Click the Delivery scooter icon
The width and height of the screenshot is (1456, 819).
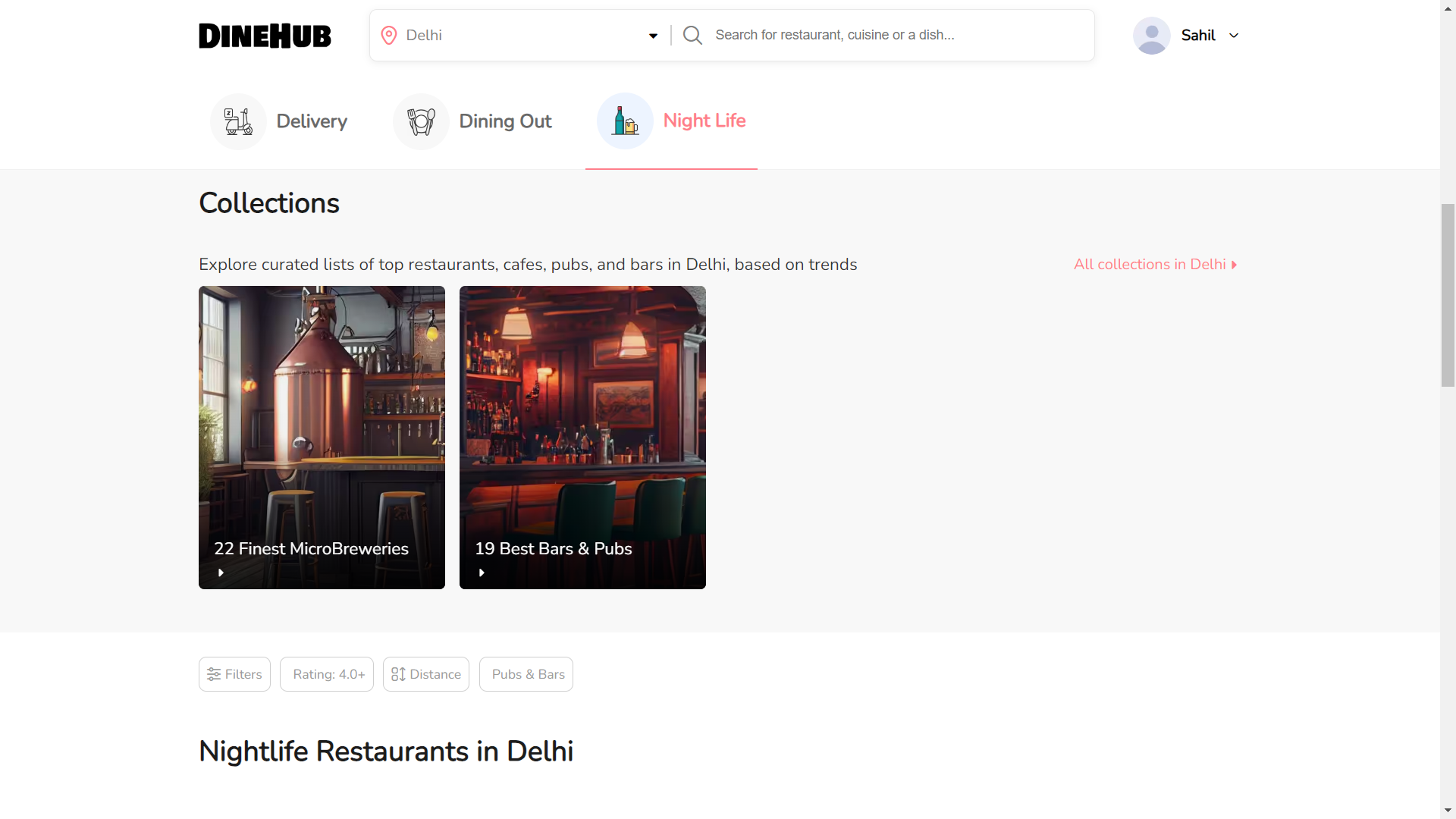click(x=238, y=121)
